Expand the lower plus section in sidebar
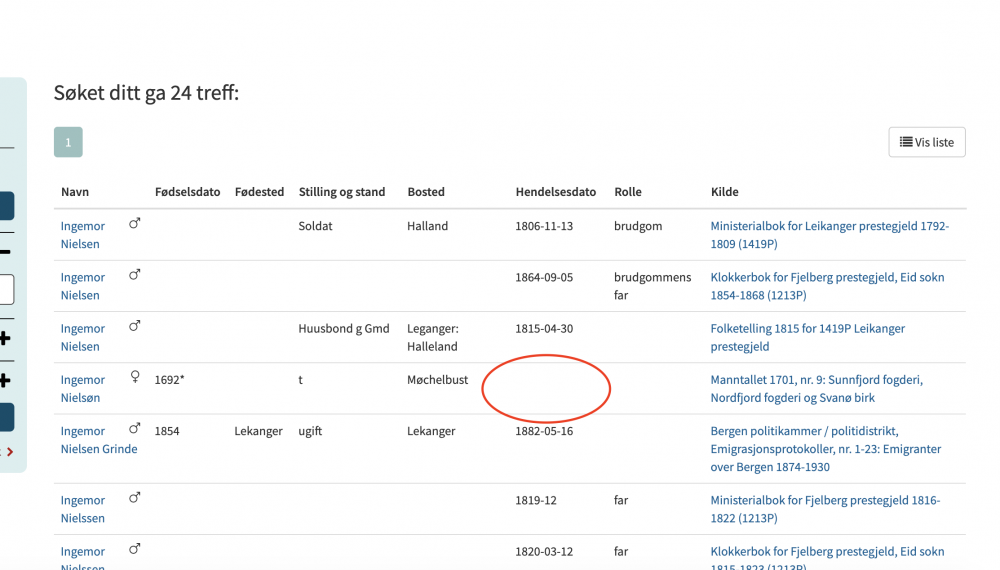The height and width of the screenshot is (570, 1000). pyautogui.click(x=5, y=381)
